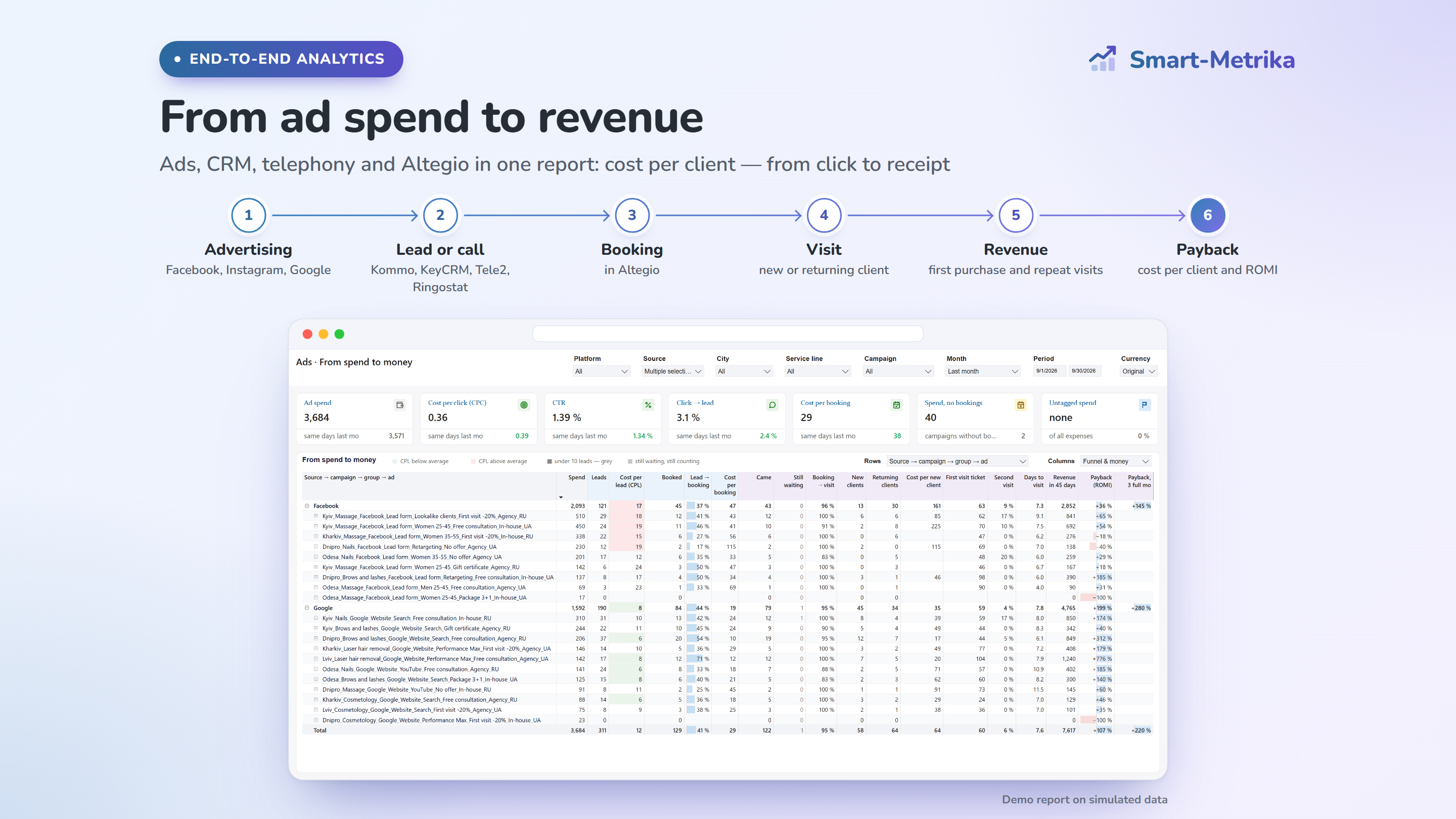Open the Service line filter dropdown
Screen dimensions: 1456x819
(x=817, y=372)
